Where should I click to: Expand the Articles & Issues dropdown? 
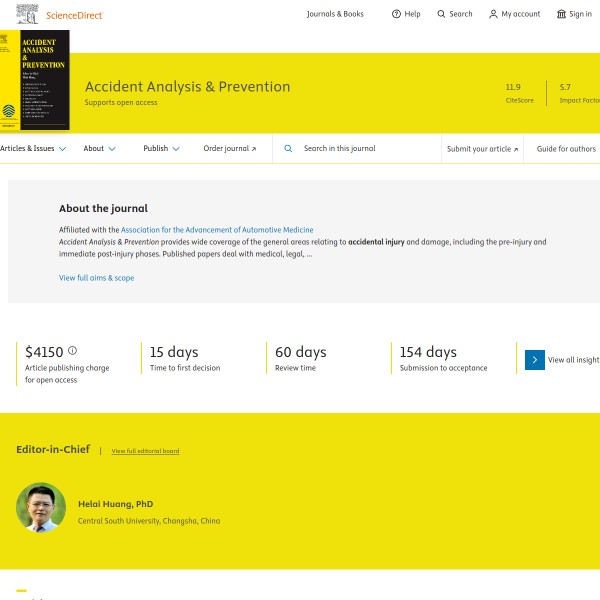[33, 149]
